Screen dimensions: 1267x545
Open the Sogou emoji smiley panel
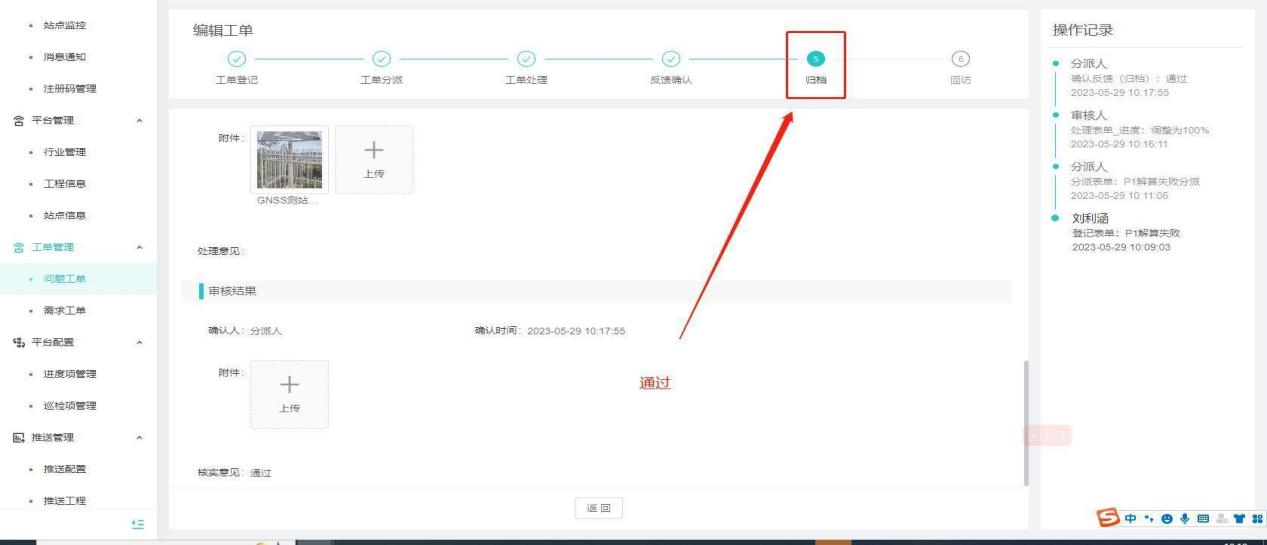coord(1169,518)
